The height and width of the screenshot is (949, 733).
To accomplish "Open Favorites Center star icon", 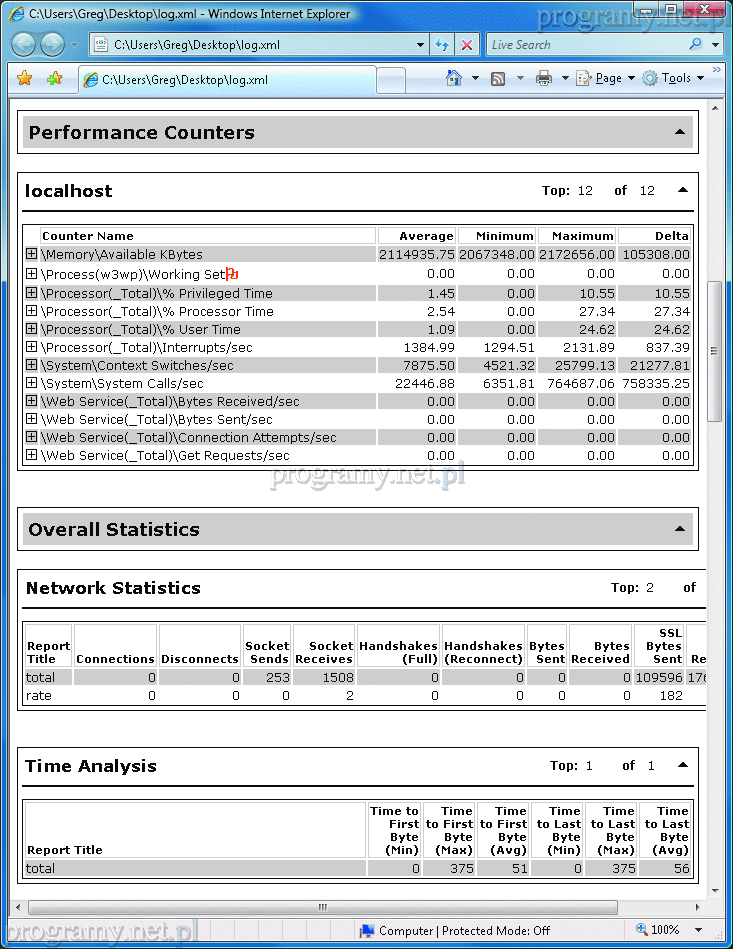I will coord(25,79).
